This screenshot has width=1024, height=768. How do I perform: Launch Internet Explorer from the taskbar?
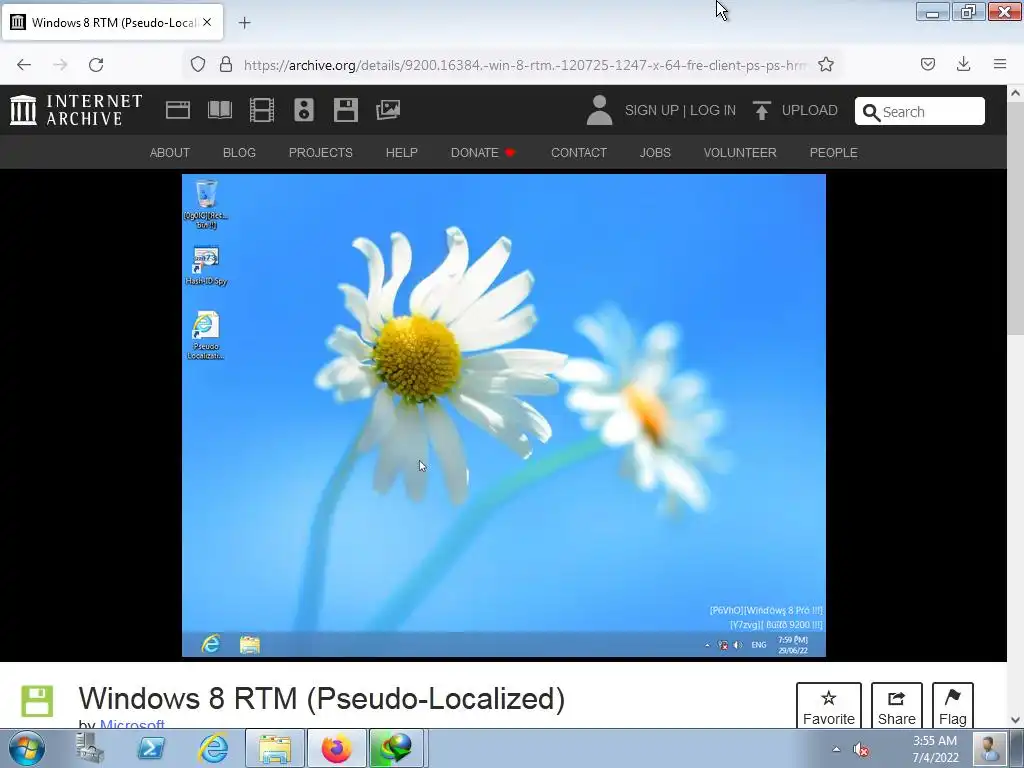[x=214, y=748]
